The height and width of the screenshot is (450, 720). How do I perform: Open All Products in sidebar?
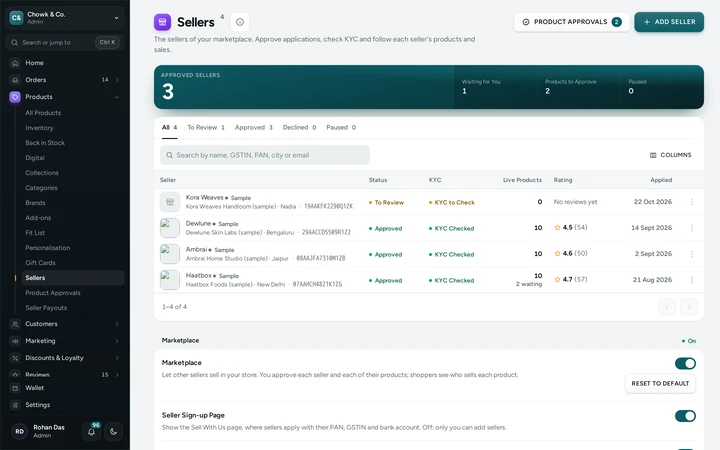43,113
